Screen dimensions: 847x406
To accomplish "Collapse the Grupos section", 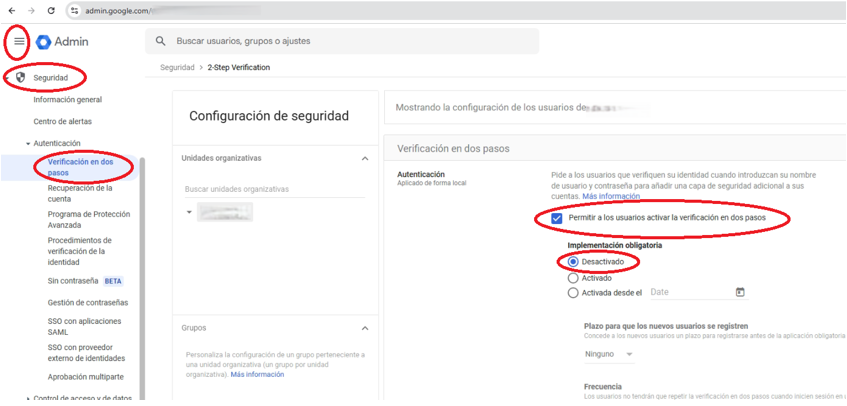I will click(365, 328).
